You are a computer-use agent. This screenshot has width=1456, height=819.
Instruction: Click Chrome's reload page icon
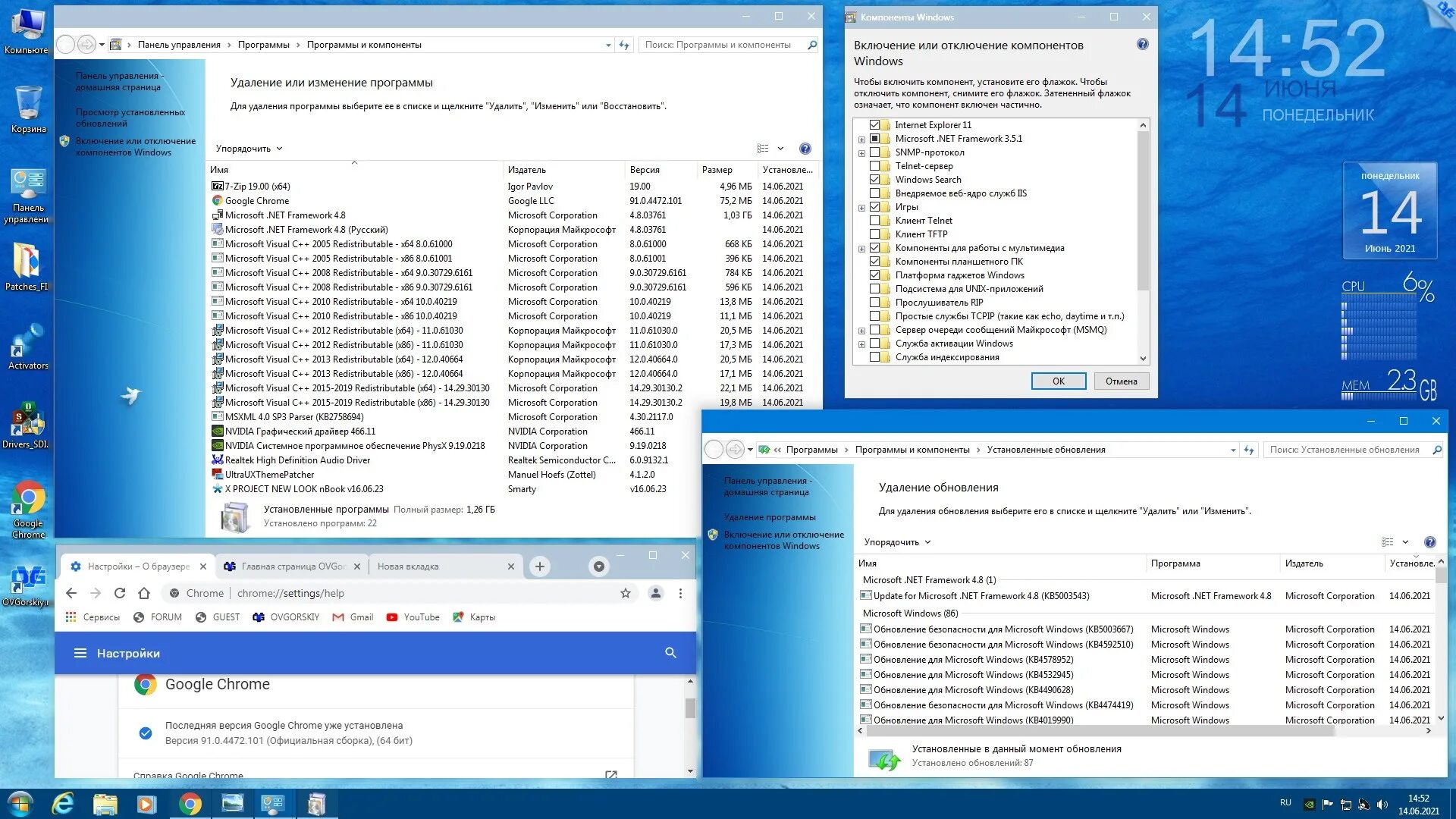pyautogui.click(x=120, y=593)
